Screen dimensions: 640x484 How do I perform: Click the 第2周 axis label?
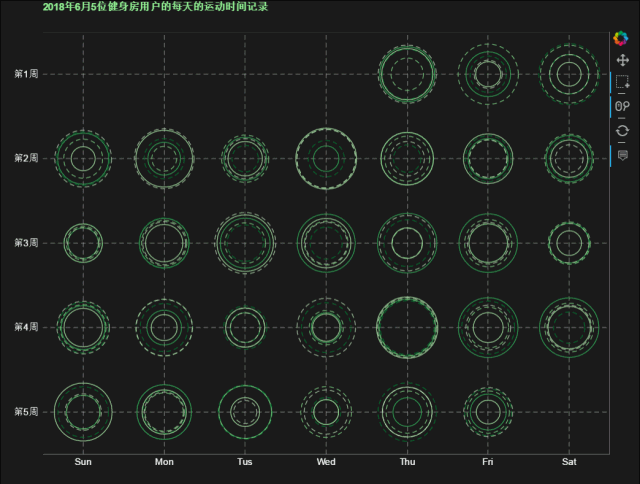point(26,158)
